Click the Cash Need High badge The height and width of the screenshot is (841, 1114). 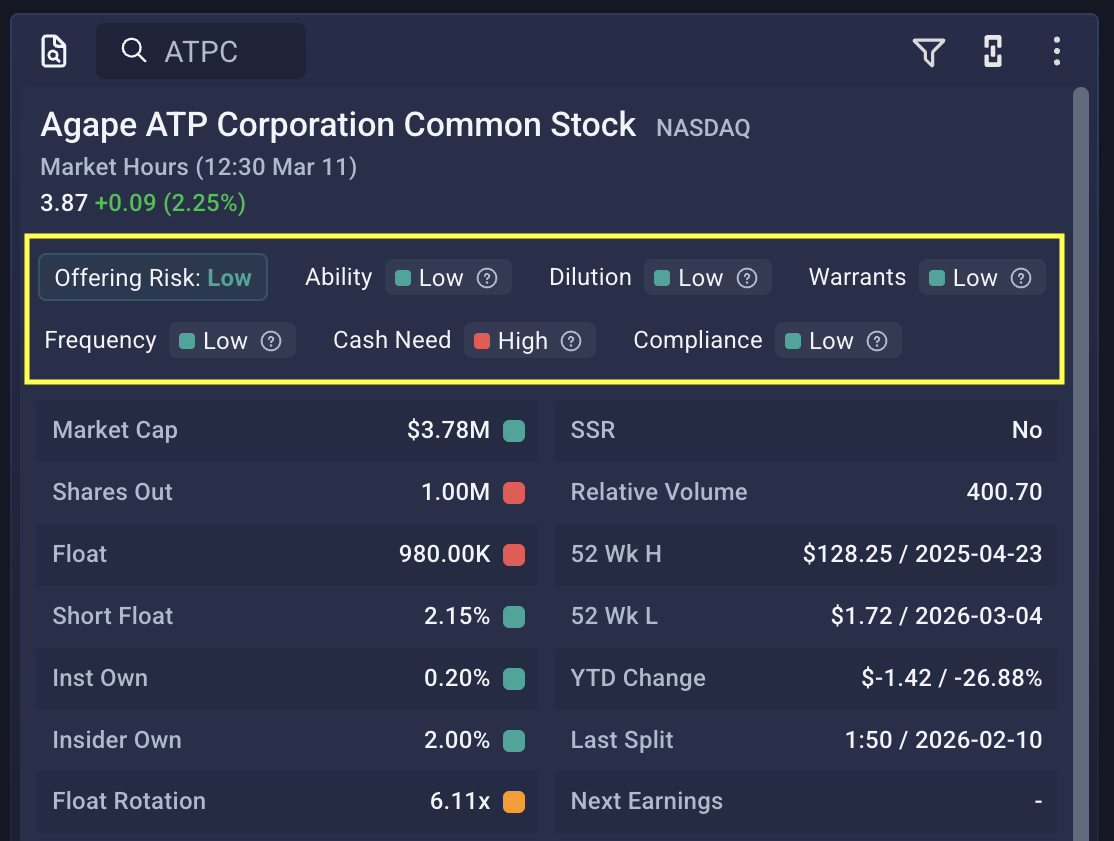511,341
